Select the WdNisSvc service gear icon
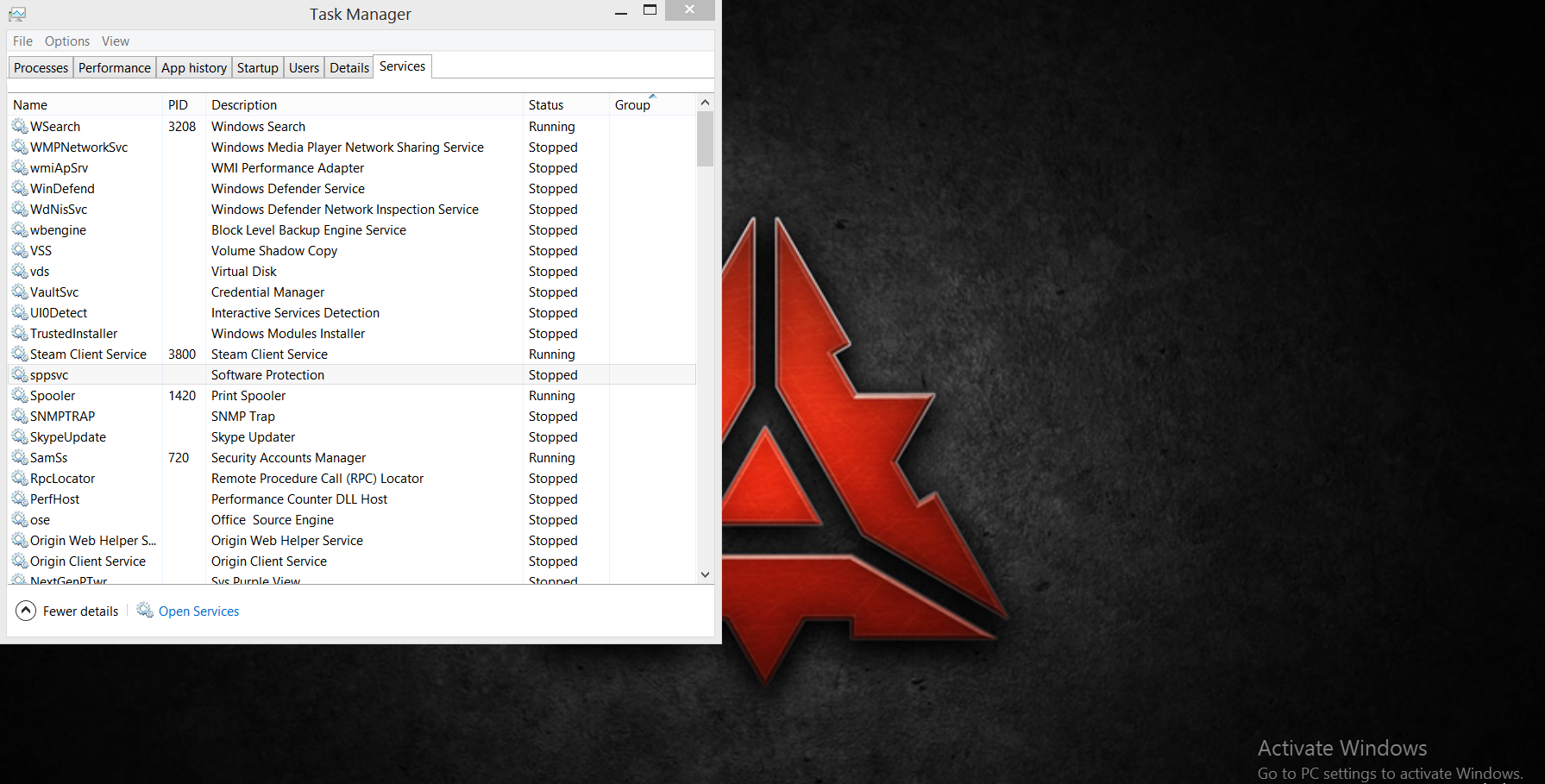Screen dimensions: 1545x784 tap(20, 209)
